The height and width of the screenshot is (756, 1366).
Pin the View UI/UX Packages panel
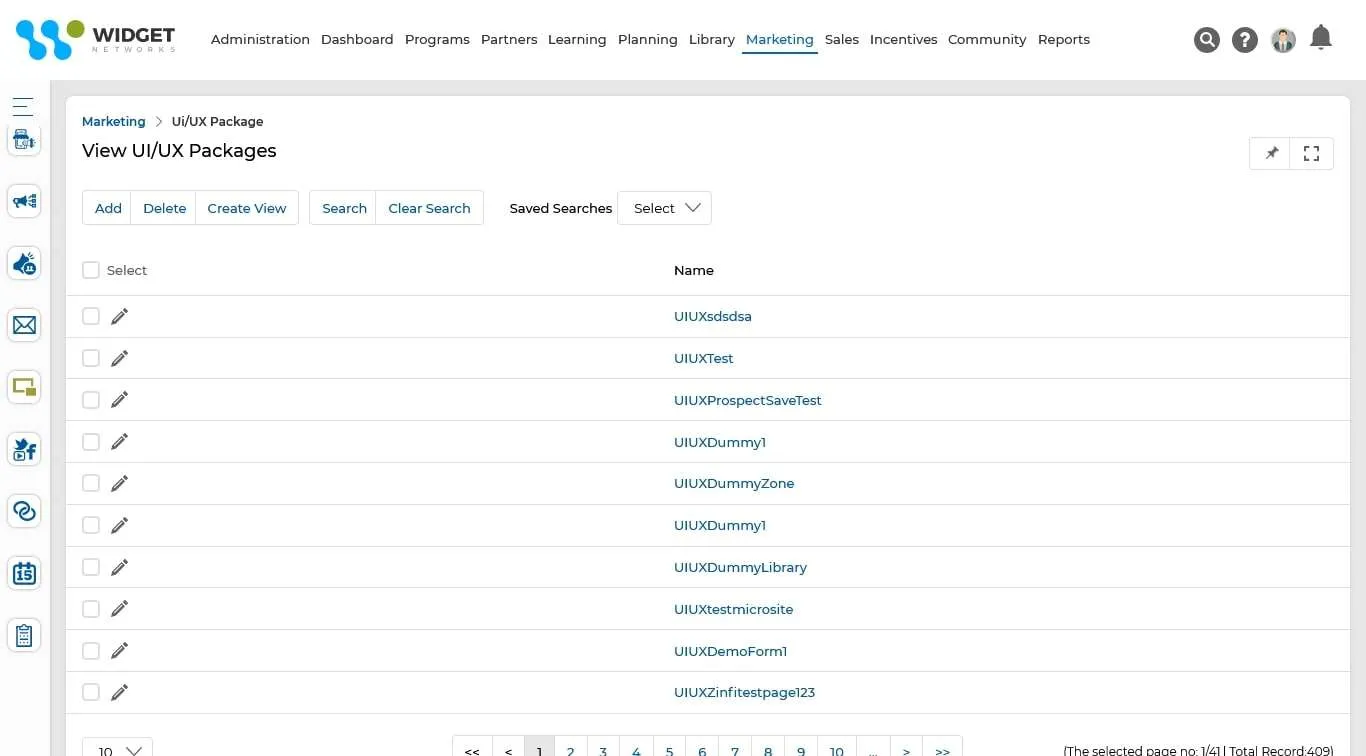click(x=1270, y=153)
